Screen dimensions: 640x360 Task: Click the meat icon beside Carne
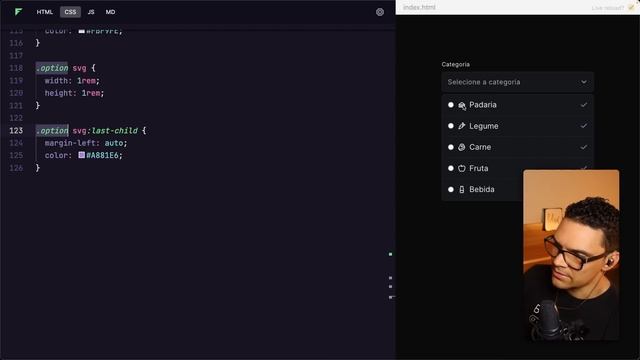pyautogui.click(x=462, y=147)
